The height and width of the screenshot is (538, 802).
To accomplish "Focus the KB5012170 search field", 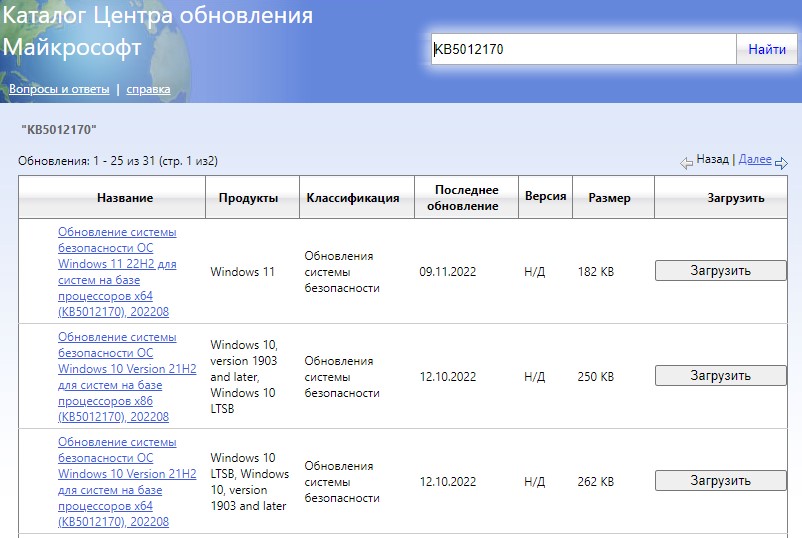I will 584,49.
